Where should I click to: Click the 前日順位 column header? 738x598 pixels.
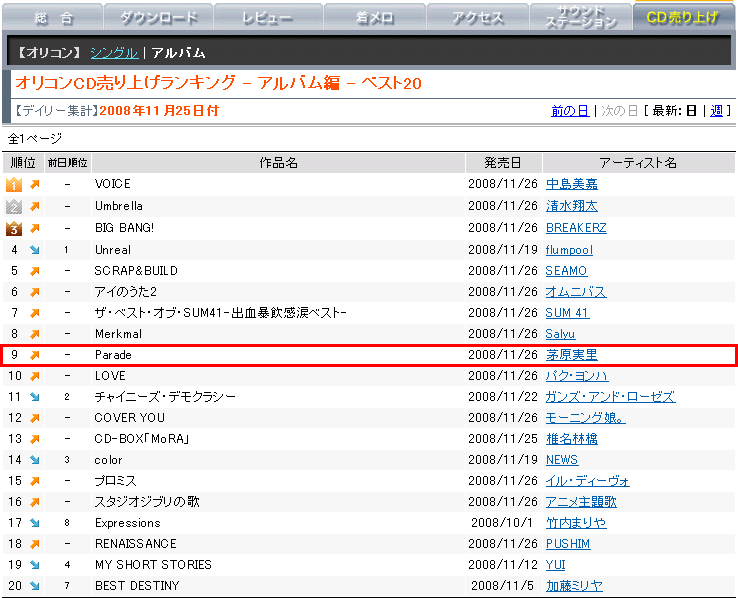(67, 163)
